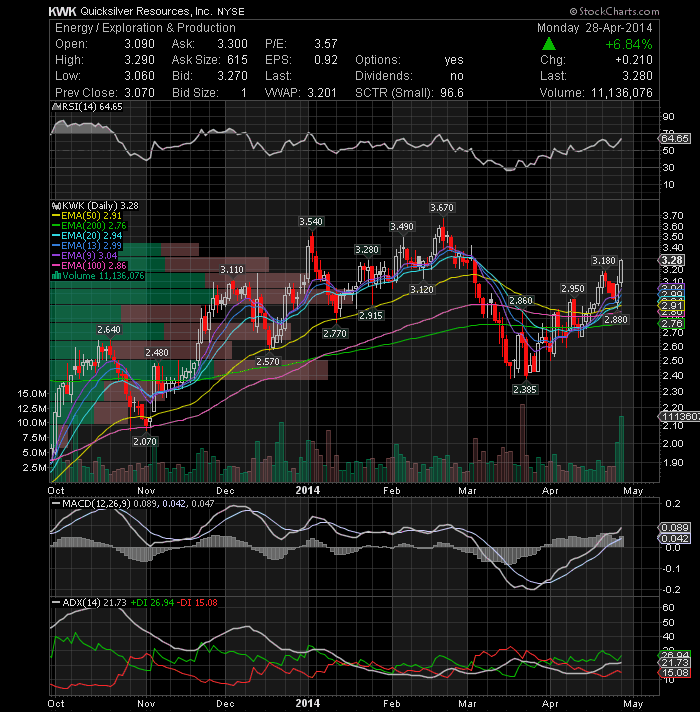Click the 3.490 peak price label
The height and width of the screenshot is (712, 700).
pos(402,227)
